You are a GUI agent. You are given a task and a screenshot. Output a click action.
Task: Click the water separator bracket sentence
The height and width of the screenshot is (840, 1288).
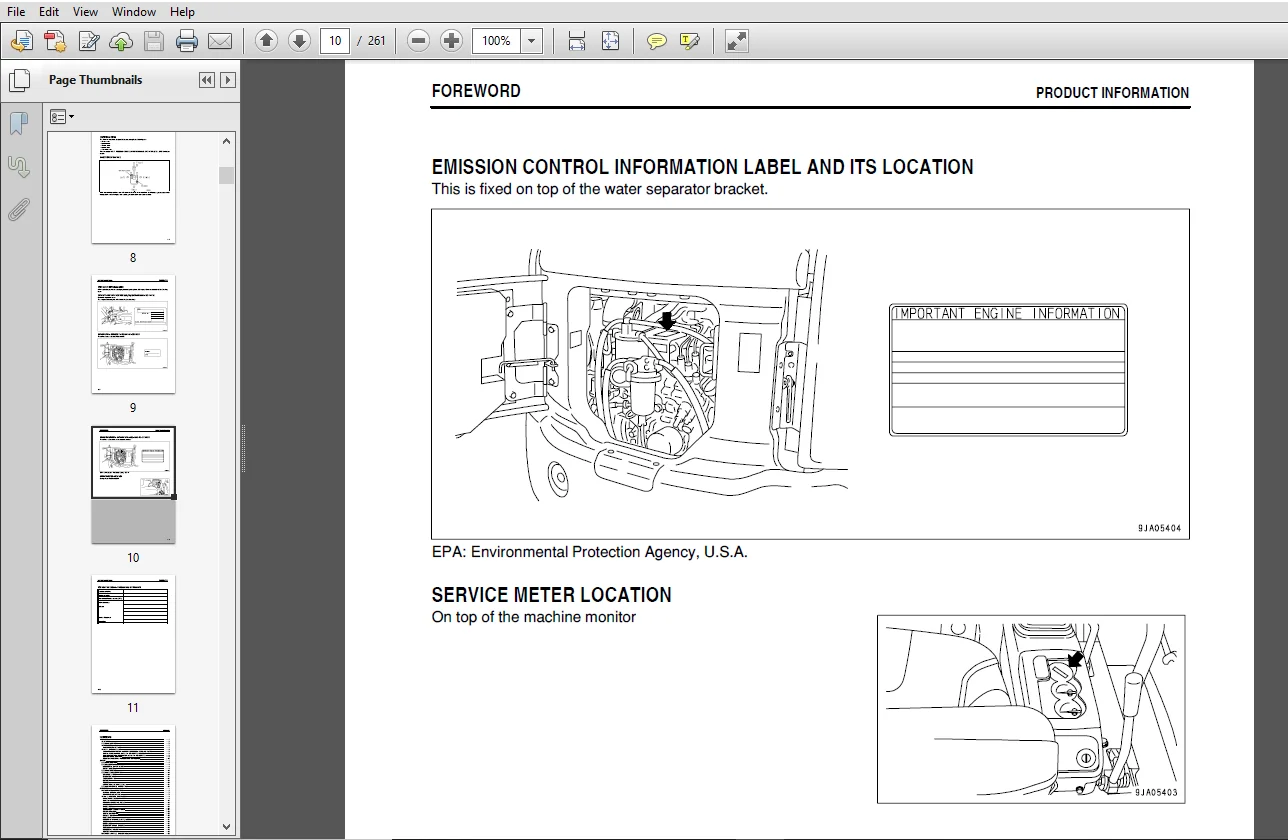(599, 189)
